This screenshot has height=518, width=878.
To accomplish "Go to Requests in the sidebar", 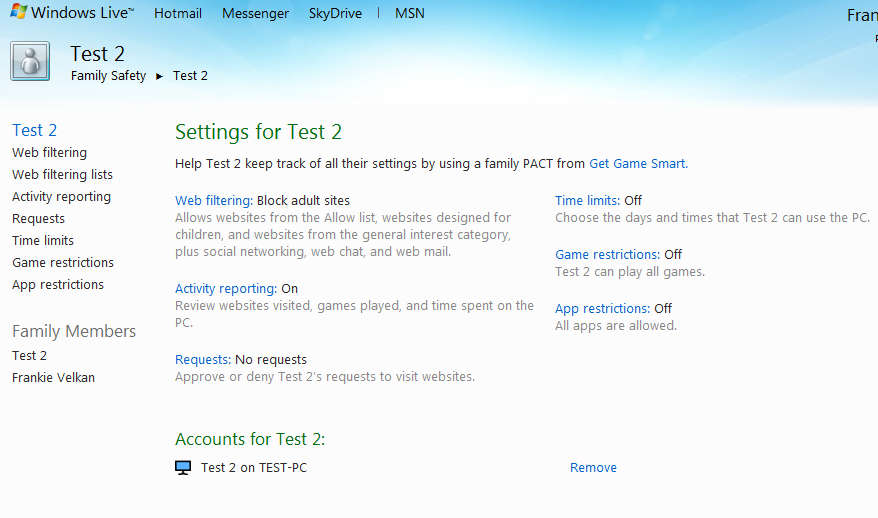I will coord(38,219).
